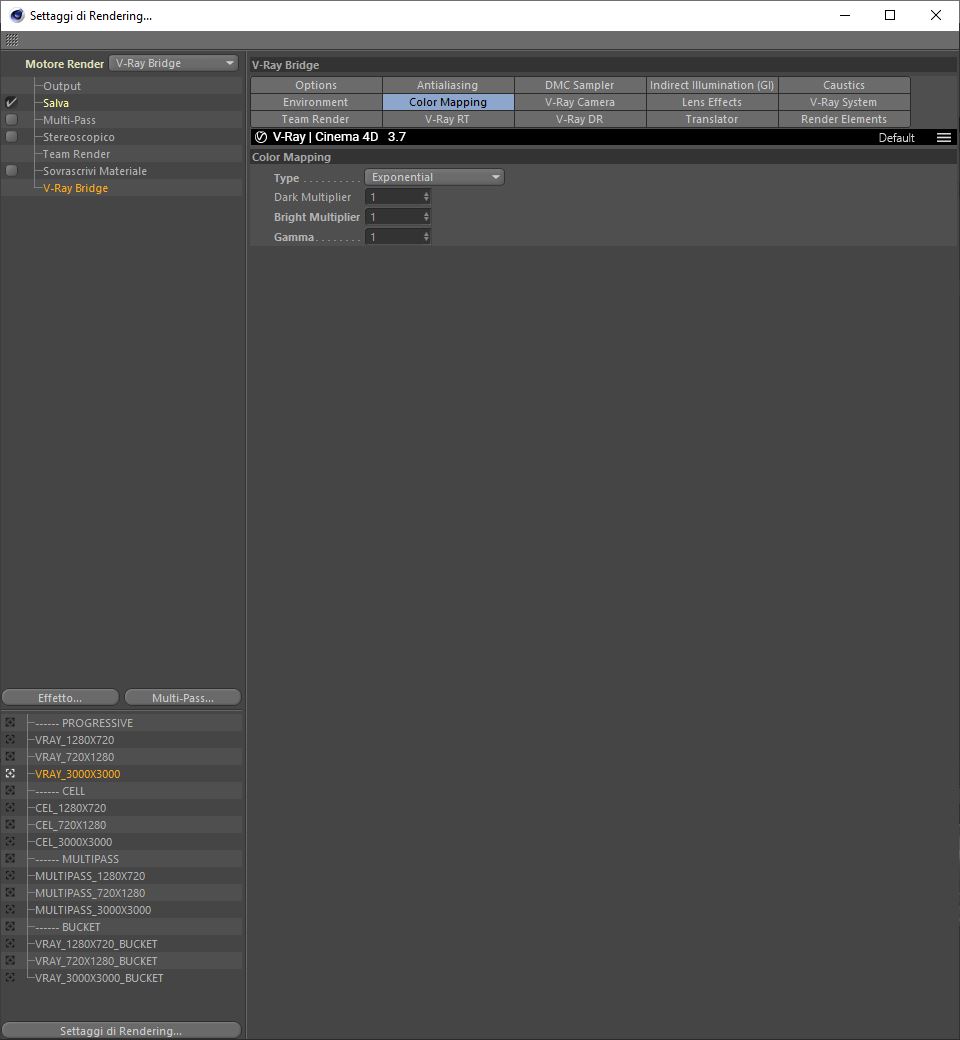Click the Cinema 4D window title icon
The width and height of the screenshot is (960, 1040).
click(17, 15)
